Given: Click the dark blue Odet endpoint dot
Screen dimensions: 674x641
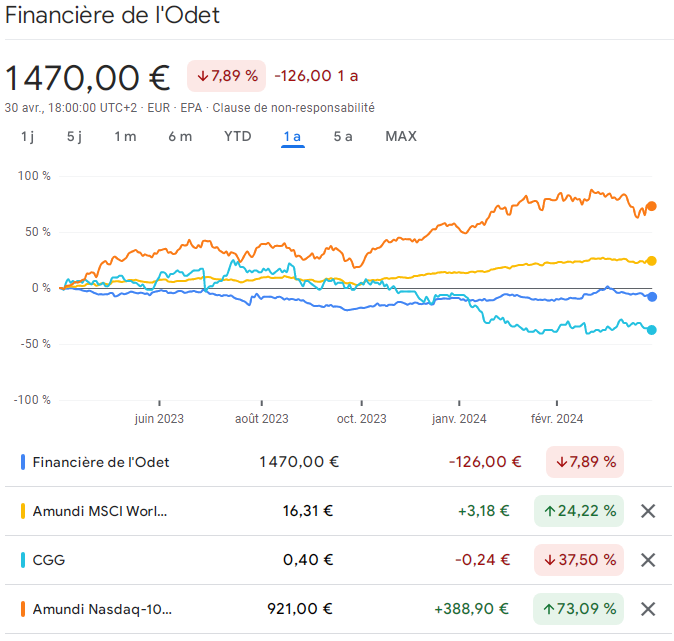Looking at the screenshot, I should coord(651,297).
